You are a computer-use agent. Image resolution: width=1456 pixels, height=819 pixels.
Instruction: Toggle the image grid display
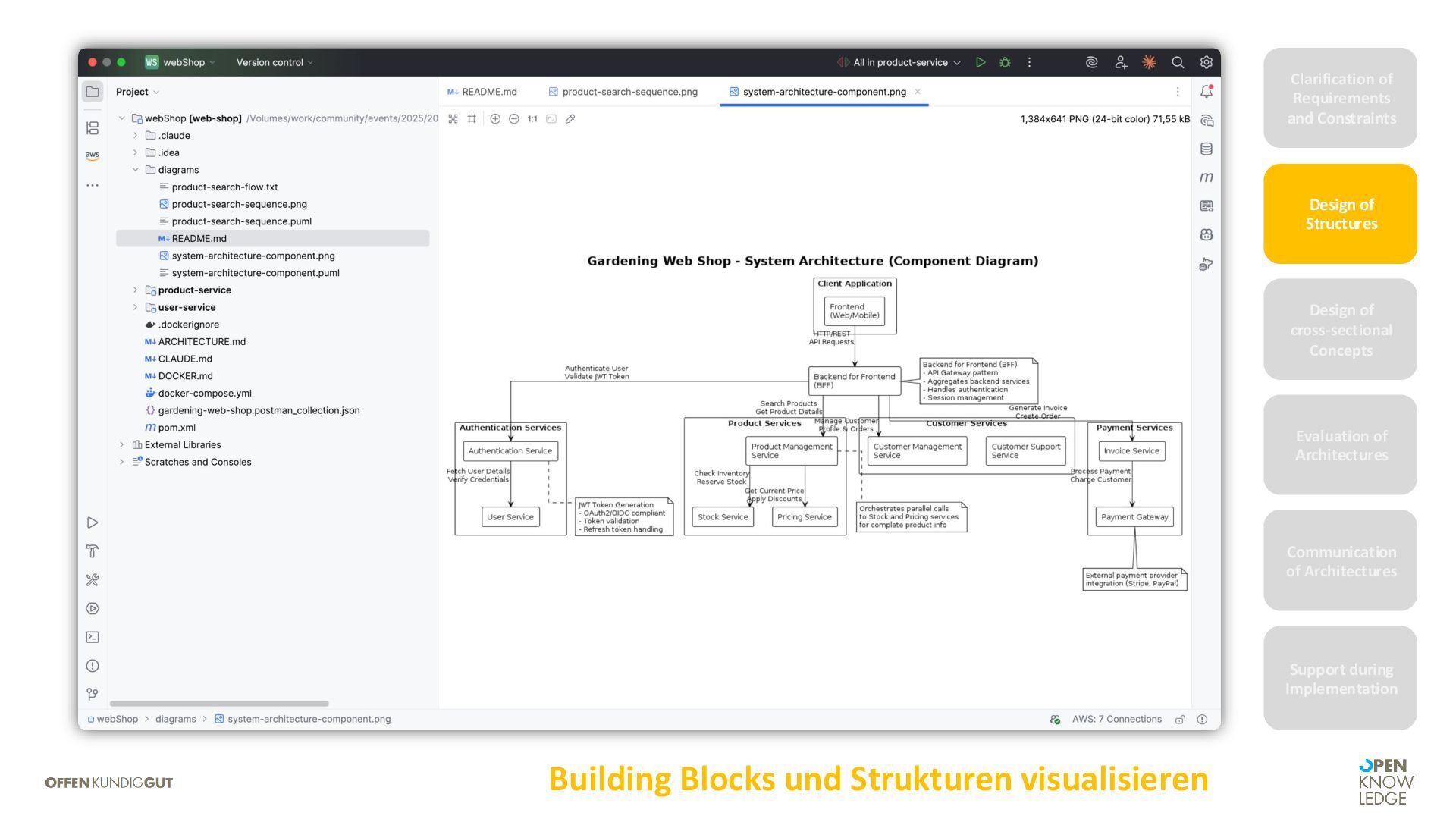(x=472, y=119)
